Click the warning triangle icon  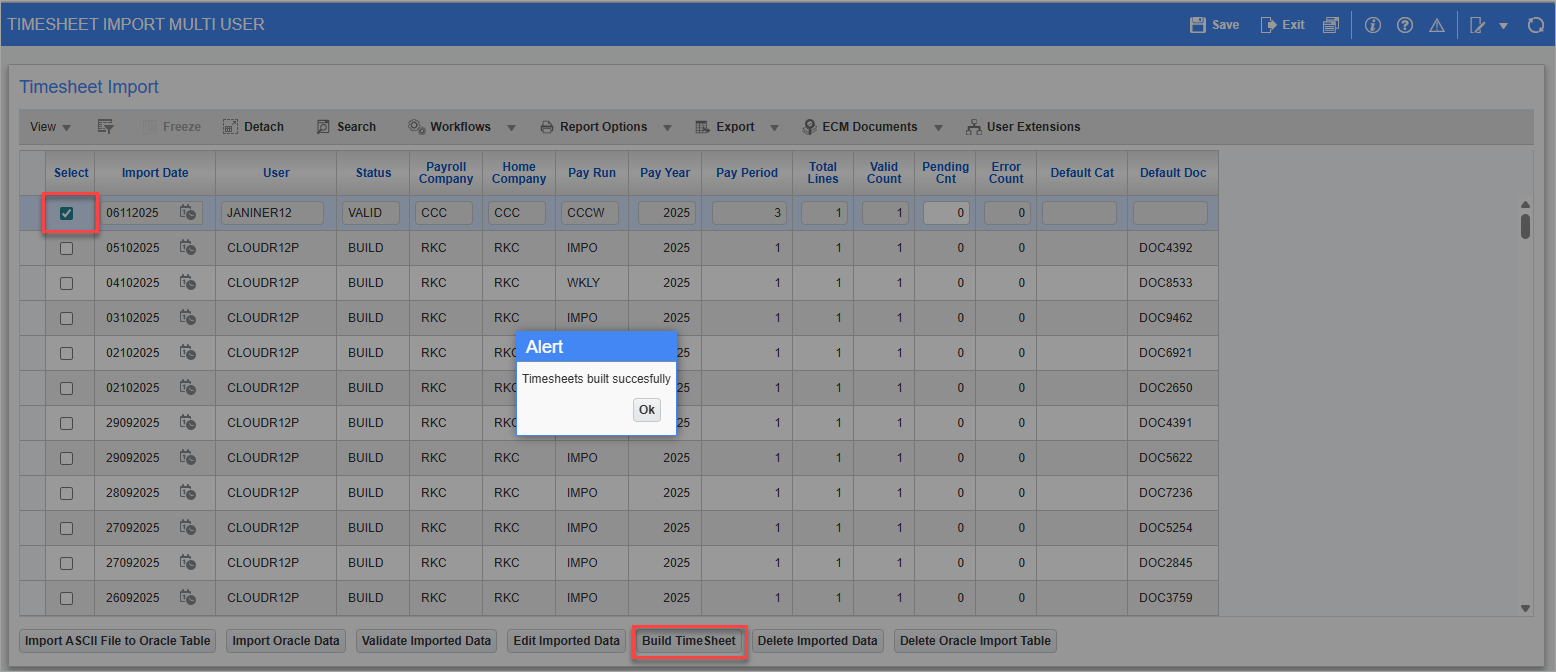1437,25
